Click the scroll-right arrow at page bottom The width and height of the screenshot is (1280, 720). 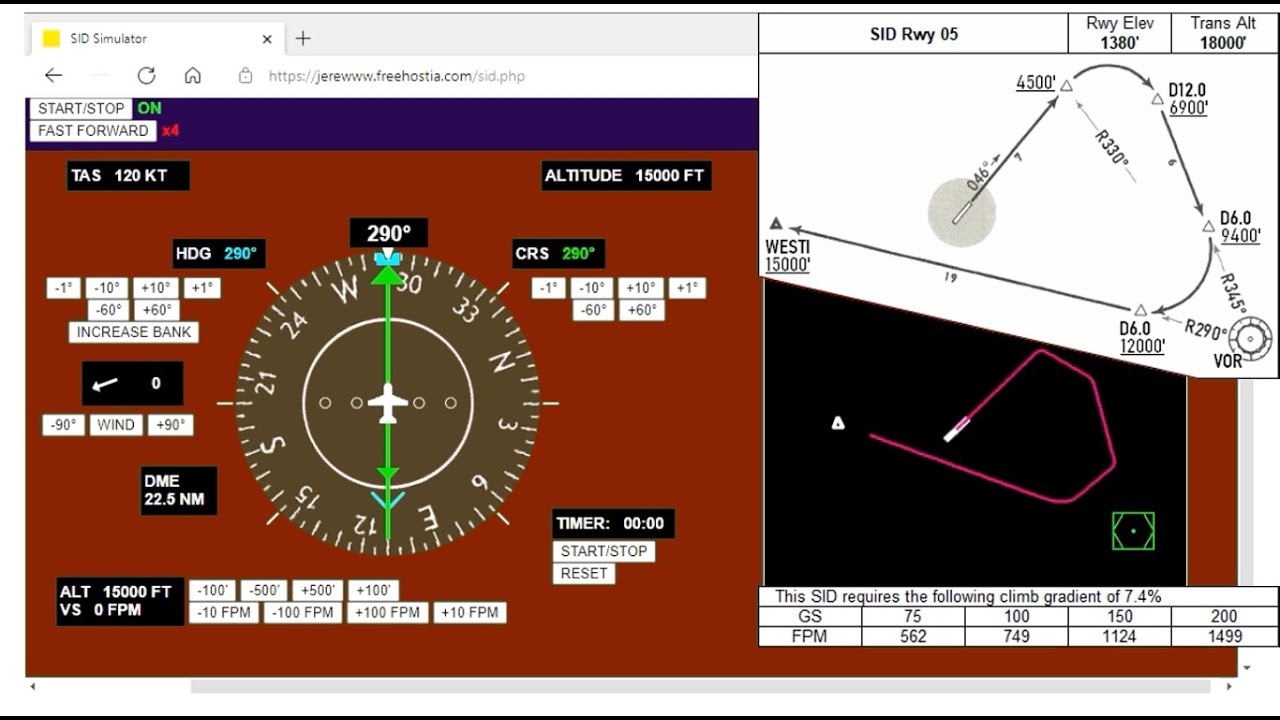pyautogui.click(x=1229, y=687)
